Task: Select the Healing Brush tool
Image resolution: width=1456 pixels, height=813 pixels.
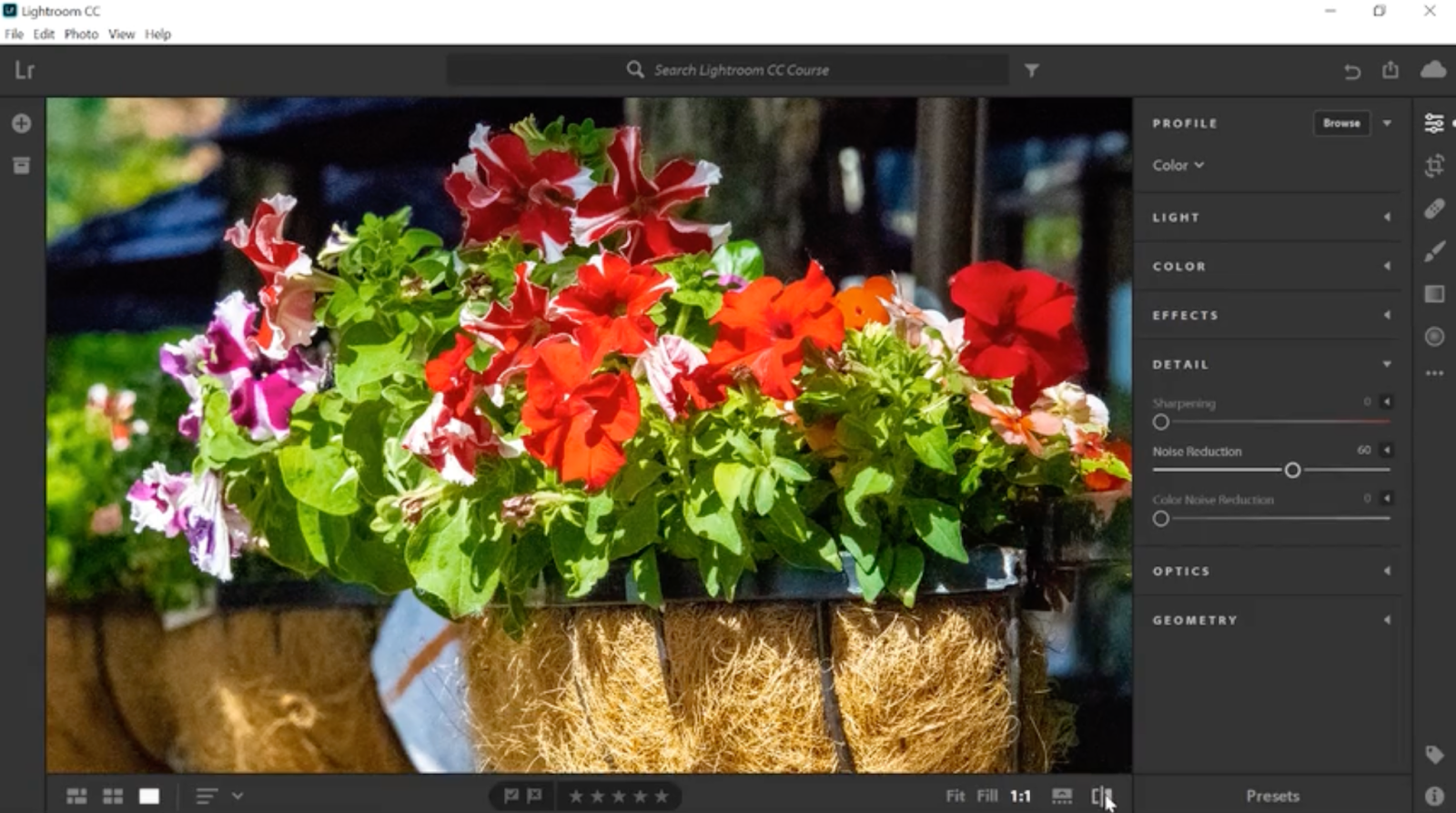Action: click(1434, 208)
